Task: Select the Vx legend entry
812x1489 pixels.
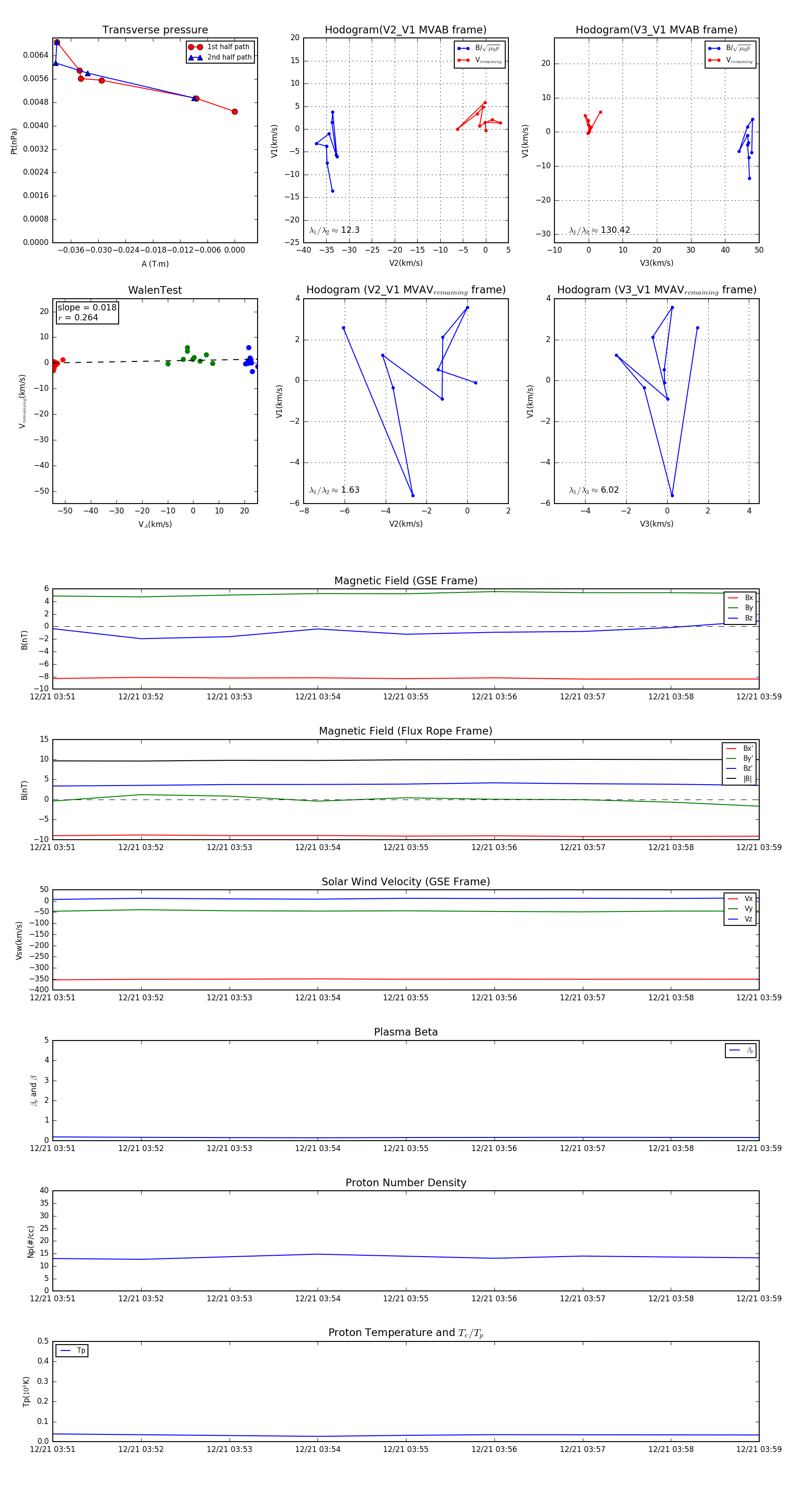Action: pyautogui.click(x=740, y=898)
